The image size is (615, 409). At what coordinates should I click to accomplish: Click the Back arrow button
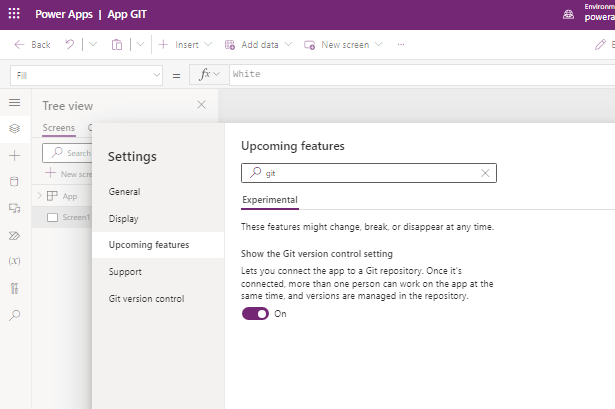[x=32, y=45]
